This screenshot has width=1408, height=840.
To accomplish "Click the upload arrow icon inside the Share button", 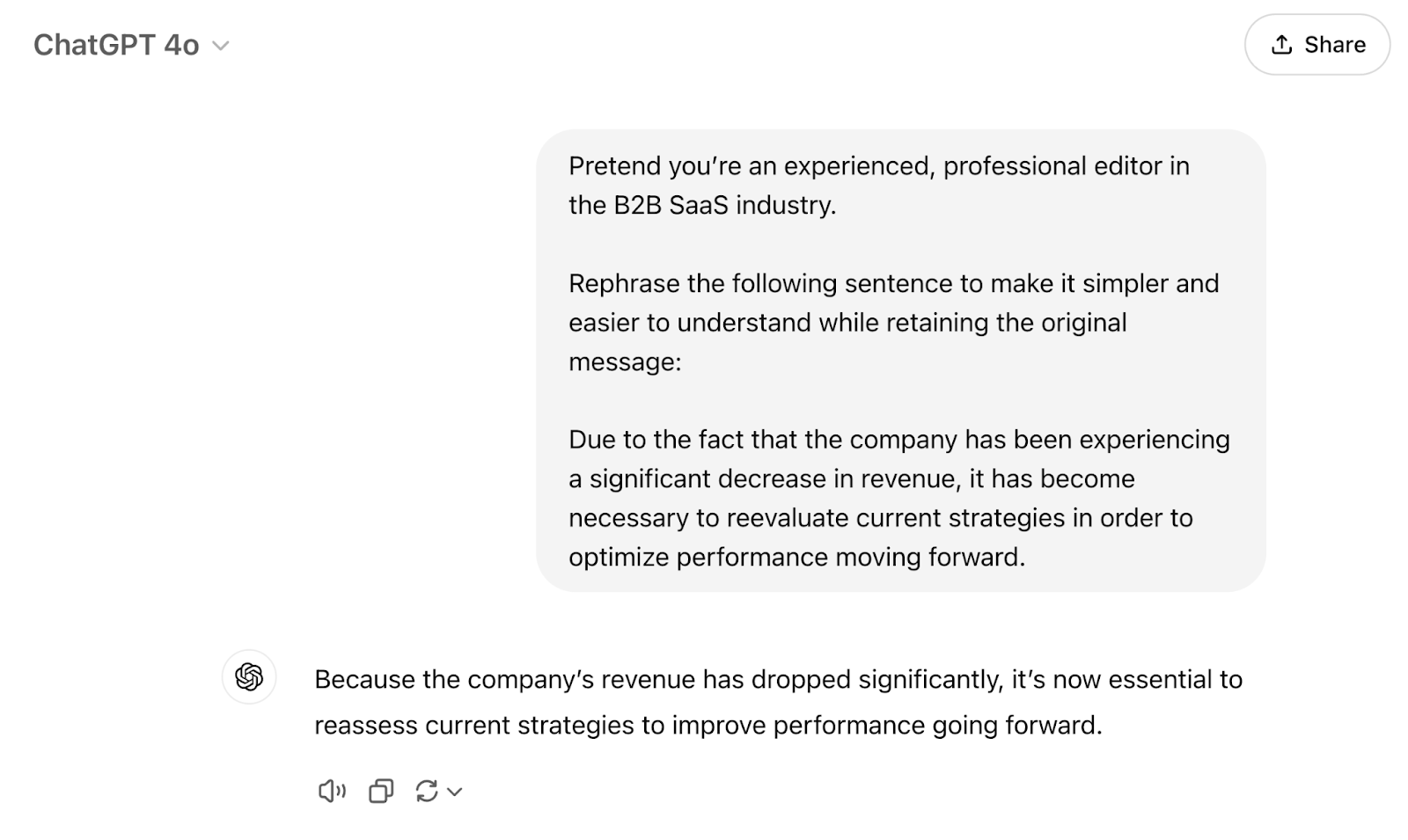I will [x=1282, y=44].
